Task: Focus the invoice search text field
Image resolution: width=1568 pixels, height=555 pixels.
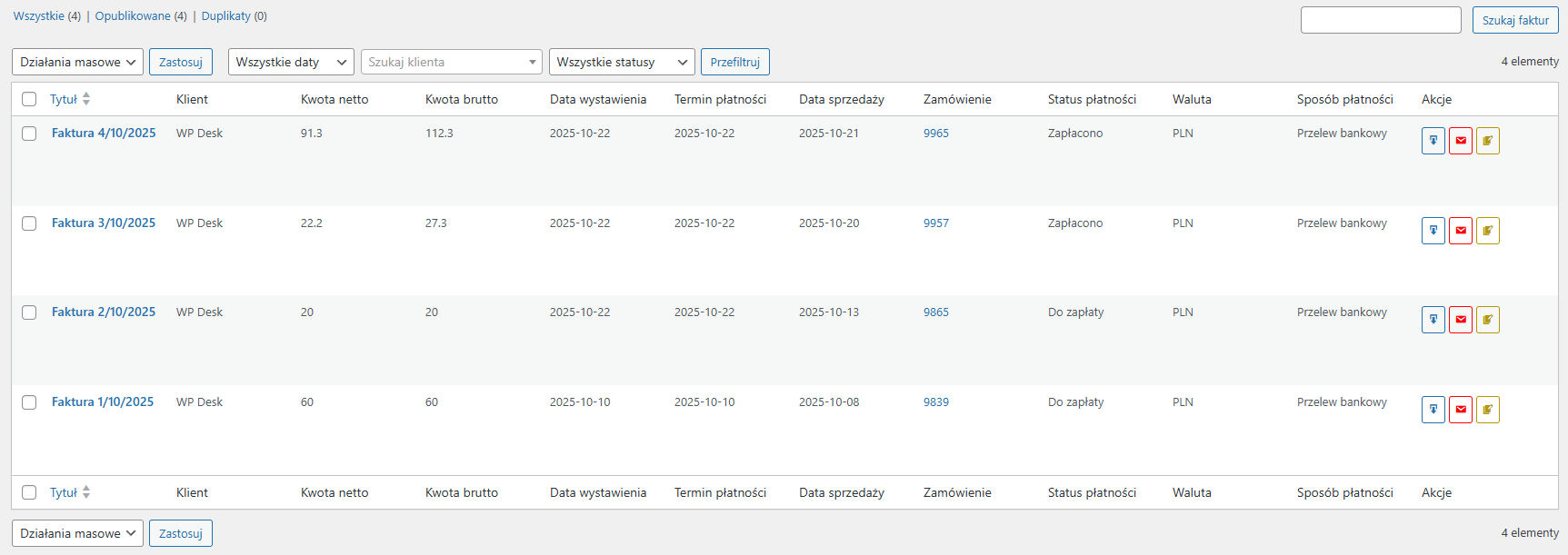Action: tap(1380, 20)
